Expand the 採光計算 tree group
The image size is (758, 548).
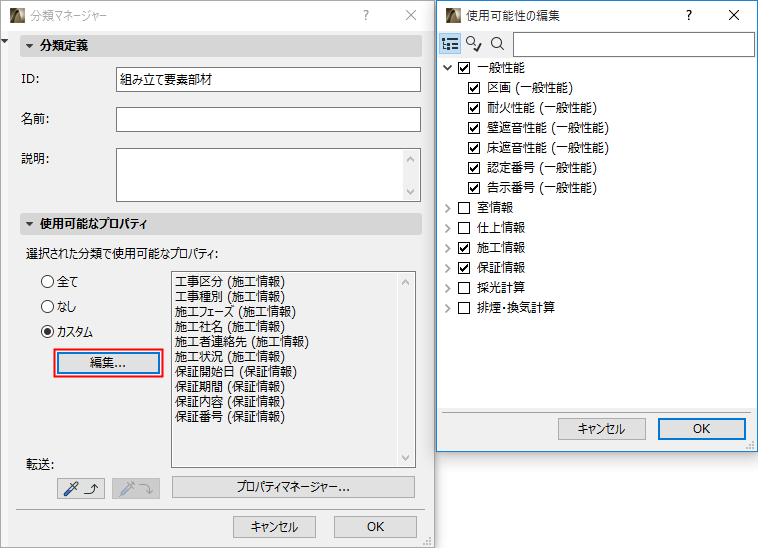pos(448,288)
